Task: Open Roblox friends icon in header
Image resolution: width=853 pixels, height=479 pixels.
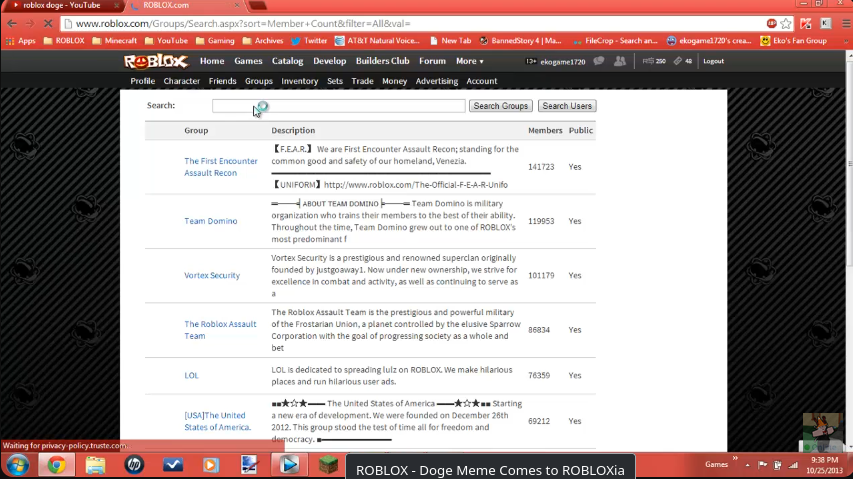Action: click(620, 61)
